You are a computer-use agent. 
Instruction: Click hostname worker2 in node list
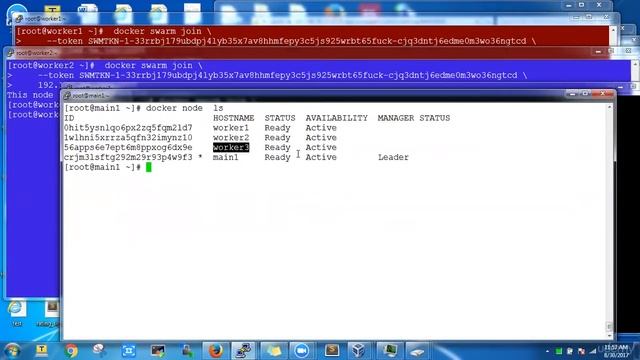coord(231,138)
